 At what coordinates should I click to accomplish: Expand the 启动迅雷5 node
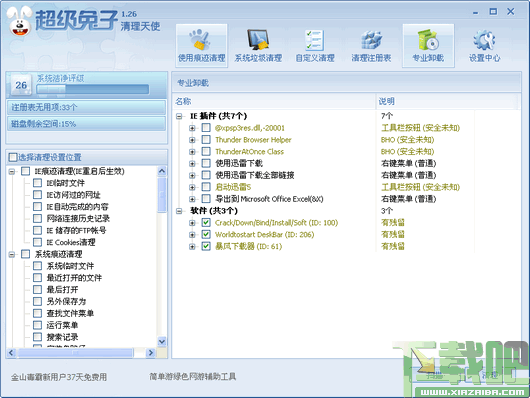click(192, 187)
